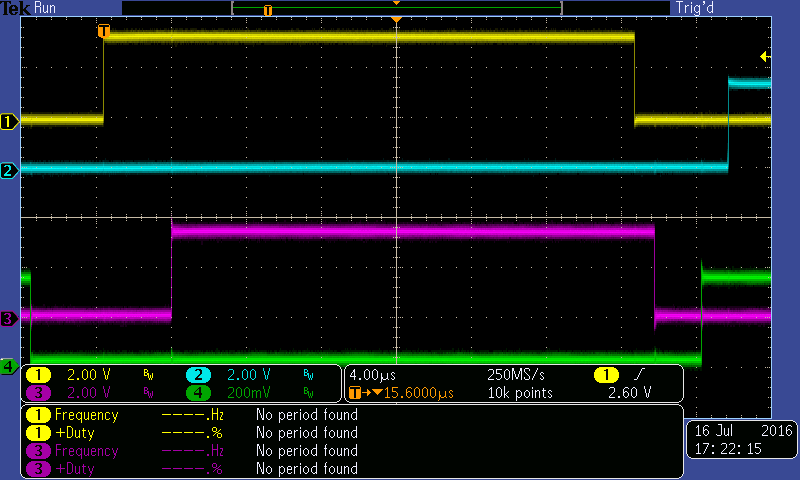Click channel 2 2.00 V scale value
Screen dimensions: 800x480
click(248, 375)
